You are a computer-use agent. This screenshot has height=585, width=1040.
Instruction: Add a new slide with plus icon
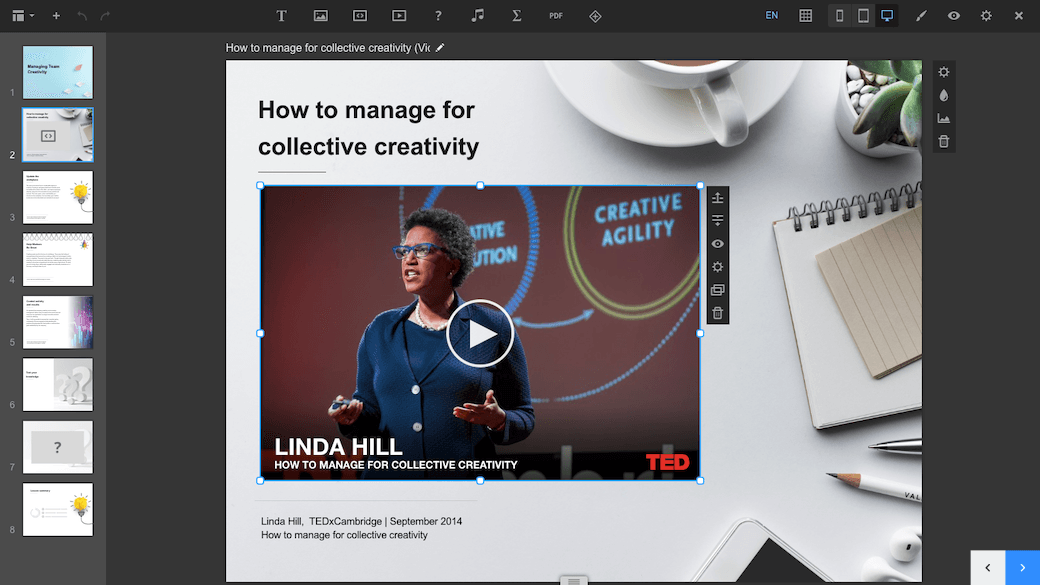[56, 16]
